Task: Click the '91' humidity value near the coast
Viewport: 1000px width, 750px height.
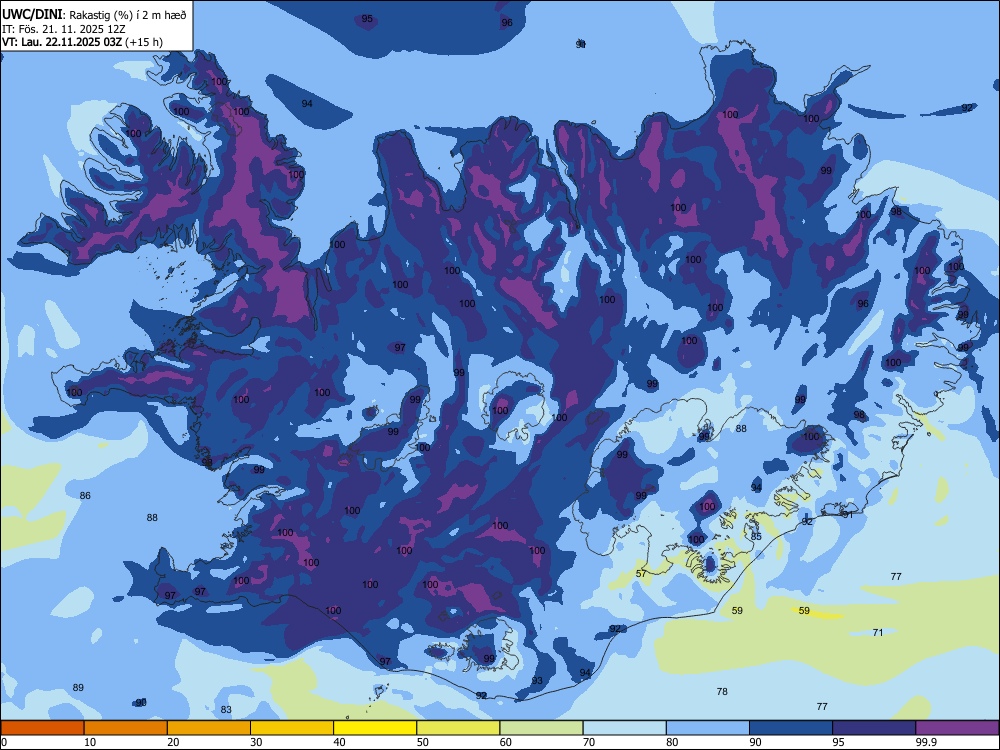Action: pyautogui.click(x=848, y=514)
